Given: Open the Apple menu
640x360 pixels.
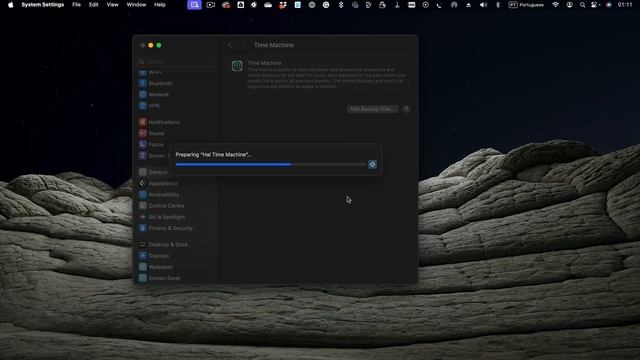Looking at the screenshot, I should 11,5.
